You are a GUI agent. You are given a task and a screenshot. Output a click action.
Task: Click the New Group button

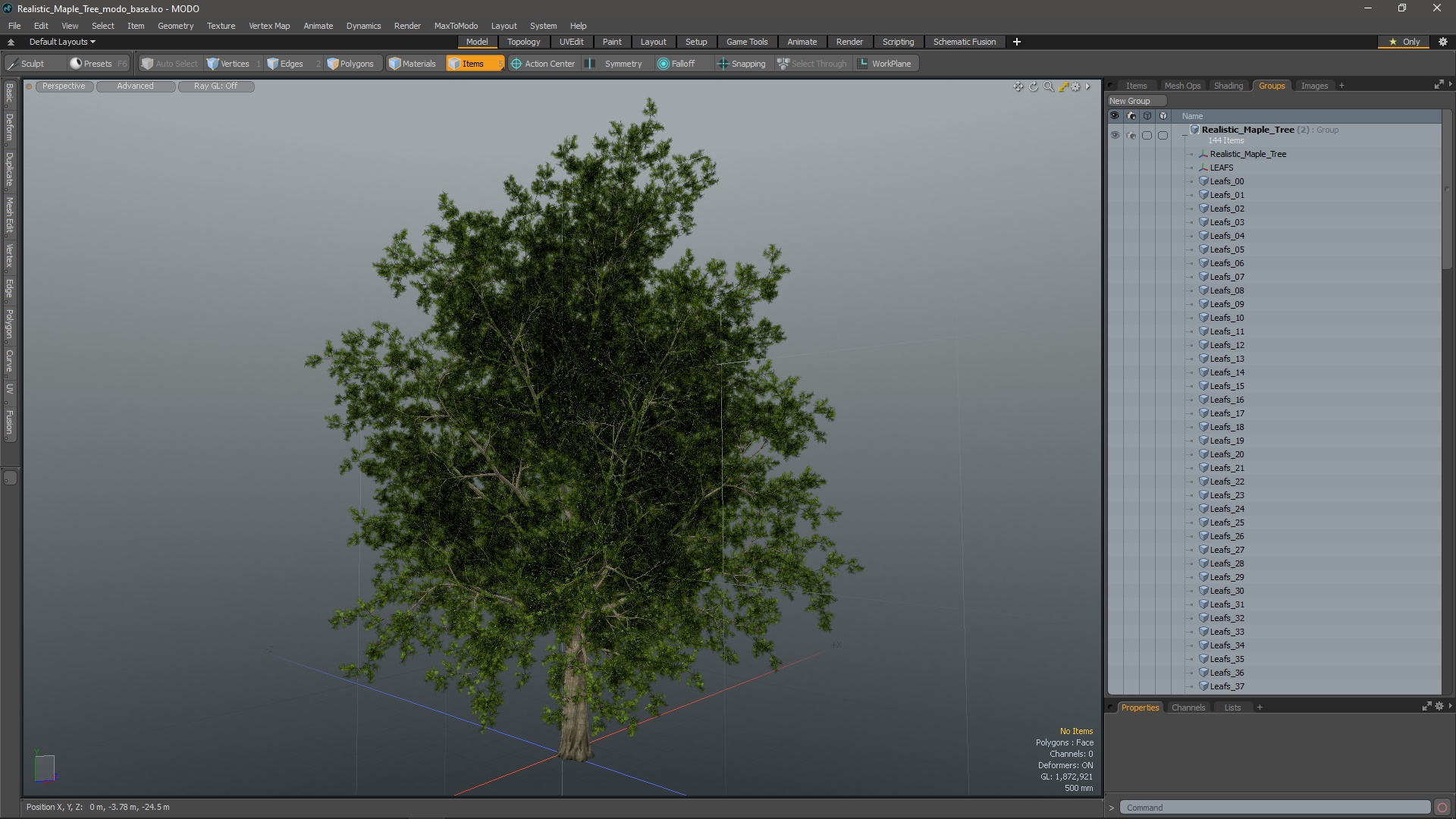pos(1129,101)
